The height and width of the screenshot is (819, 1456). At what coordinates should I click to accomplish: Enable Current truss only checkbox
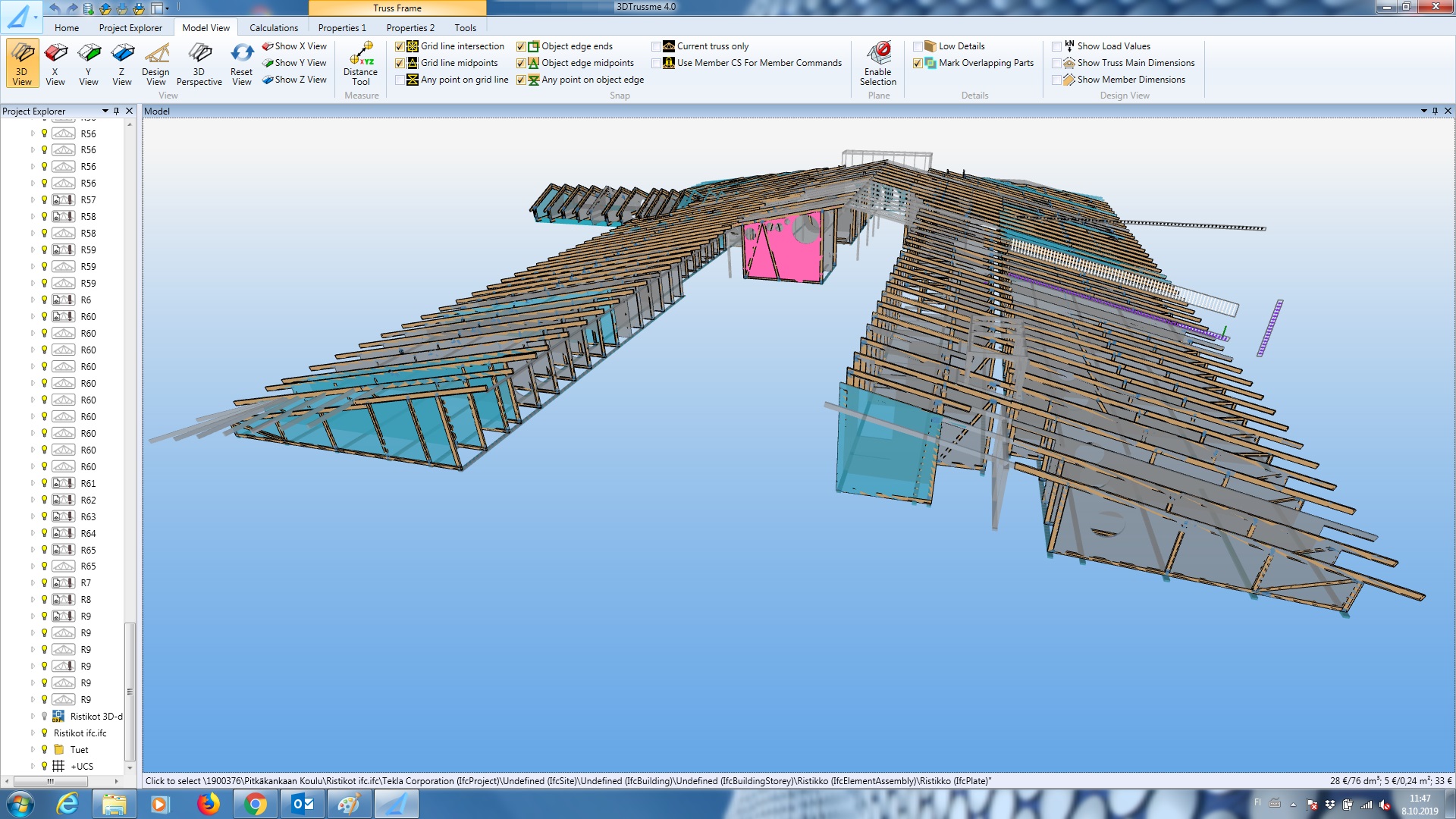click(x=656, y=46)
